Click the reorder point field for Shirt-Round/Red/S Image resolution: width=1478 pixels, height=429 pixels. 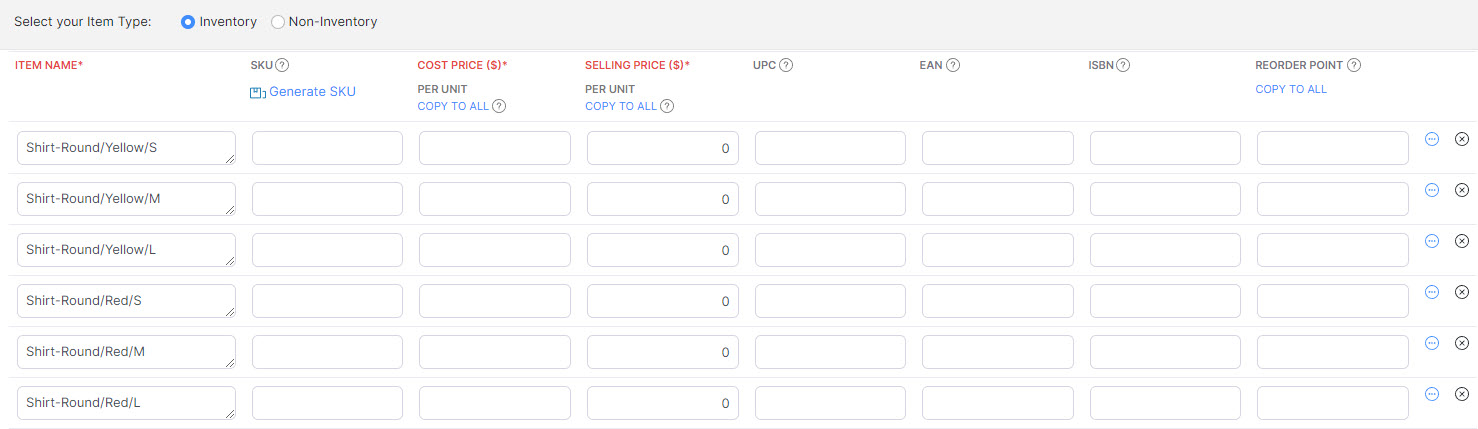(x=1333, y=301)
